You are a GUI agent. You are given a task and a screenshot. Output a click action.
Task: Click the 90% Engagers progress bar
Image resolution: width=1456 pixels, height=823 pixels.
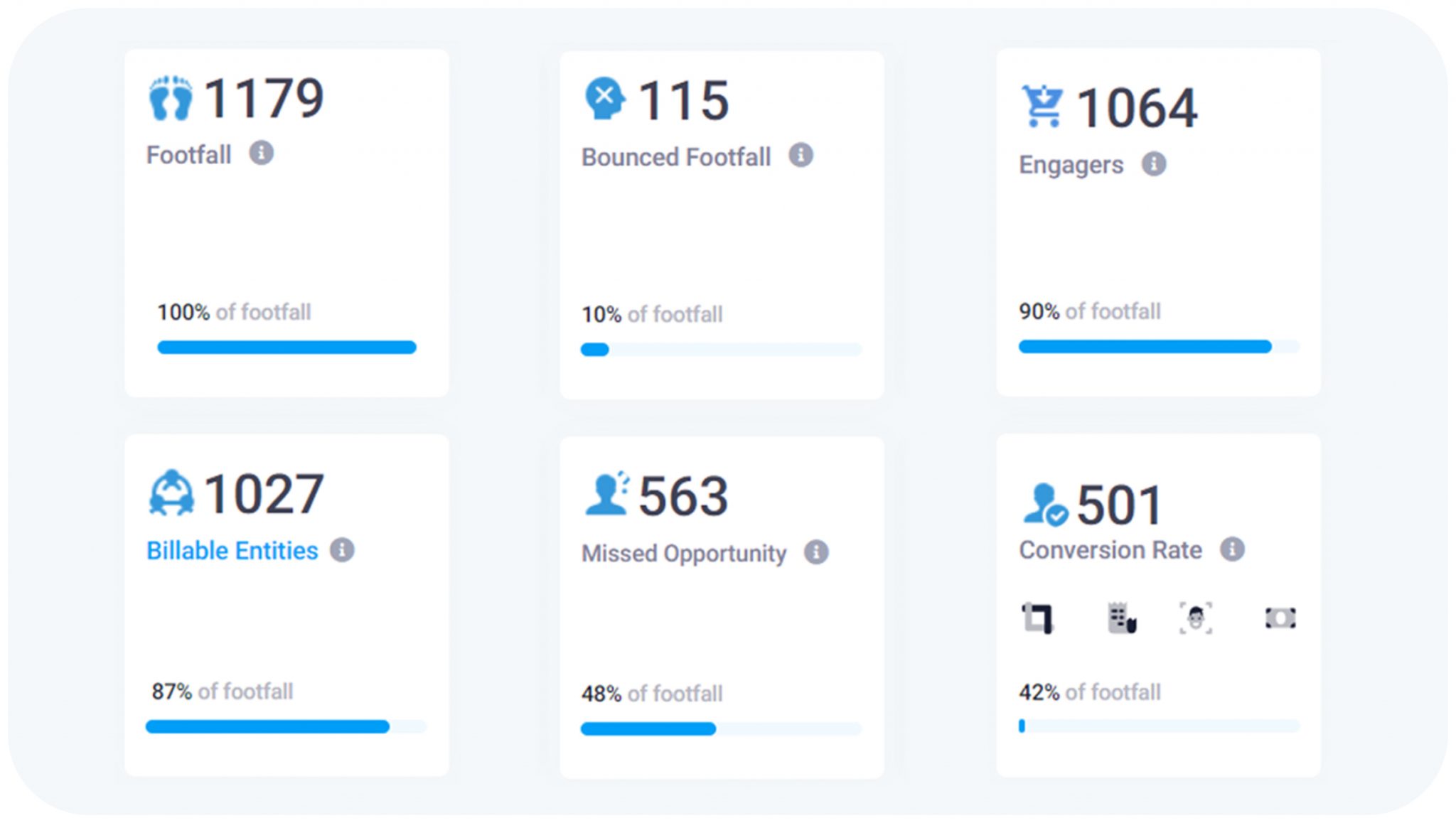[1159, 347]
